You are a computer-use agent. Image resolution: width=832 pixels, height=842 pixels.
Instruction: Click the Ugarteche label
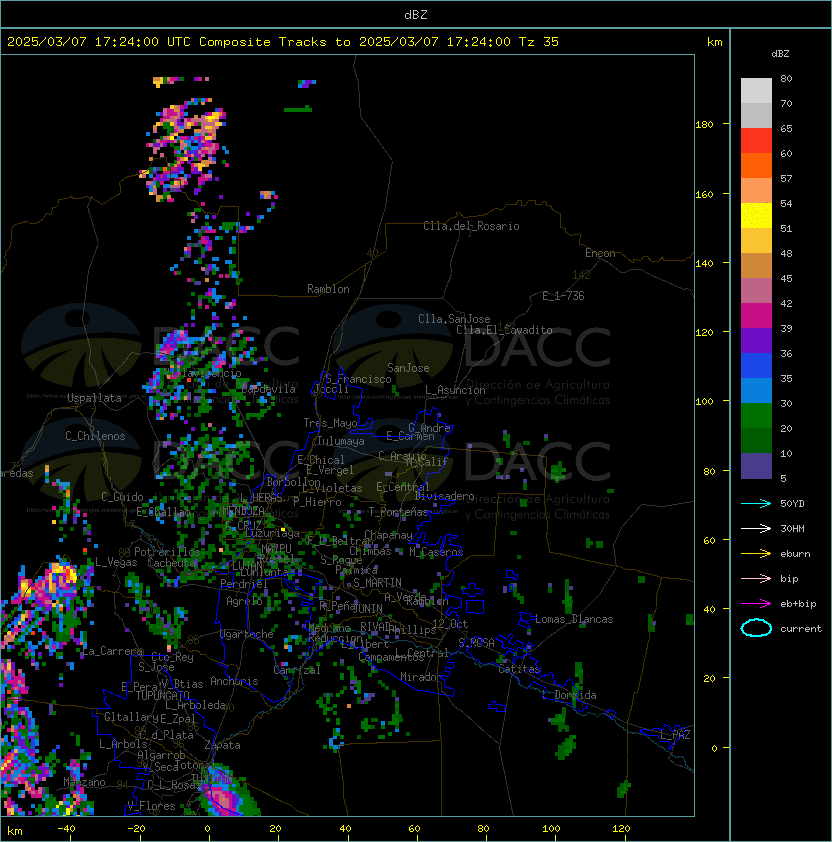click(x=247, y=634)
